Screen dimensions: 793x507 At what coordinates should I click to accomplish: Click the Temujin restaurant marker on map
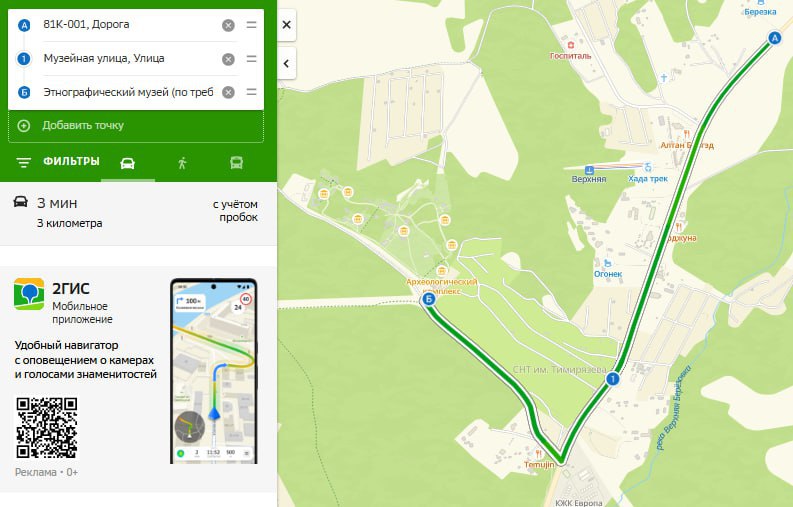click(x=539, y=453)
